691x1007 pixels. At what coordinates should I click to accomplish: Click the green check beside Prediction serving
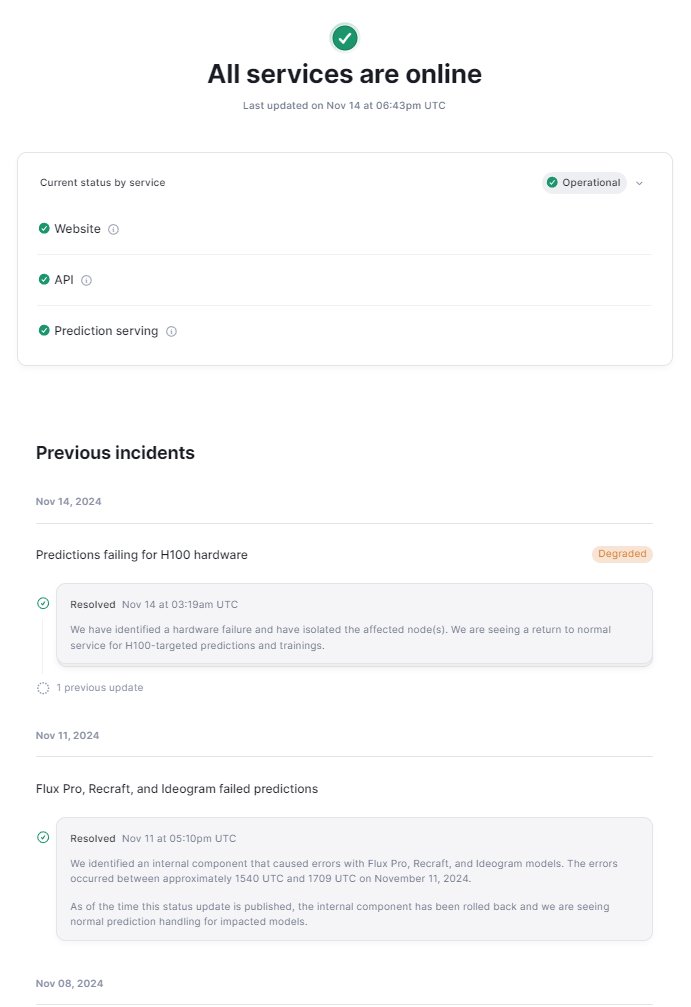coord(44,331)
